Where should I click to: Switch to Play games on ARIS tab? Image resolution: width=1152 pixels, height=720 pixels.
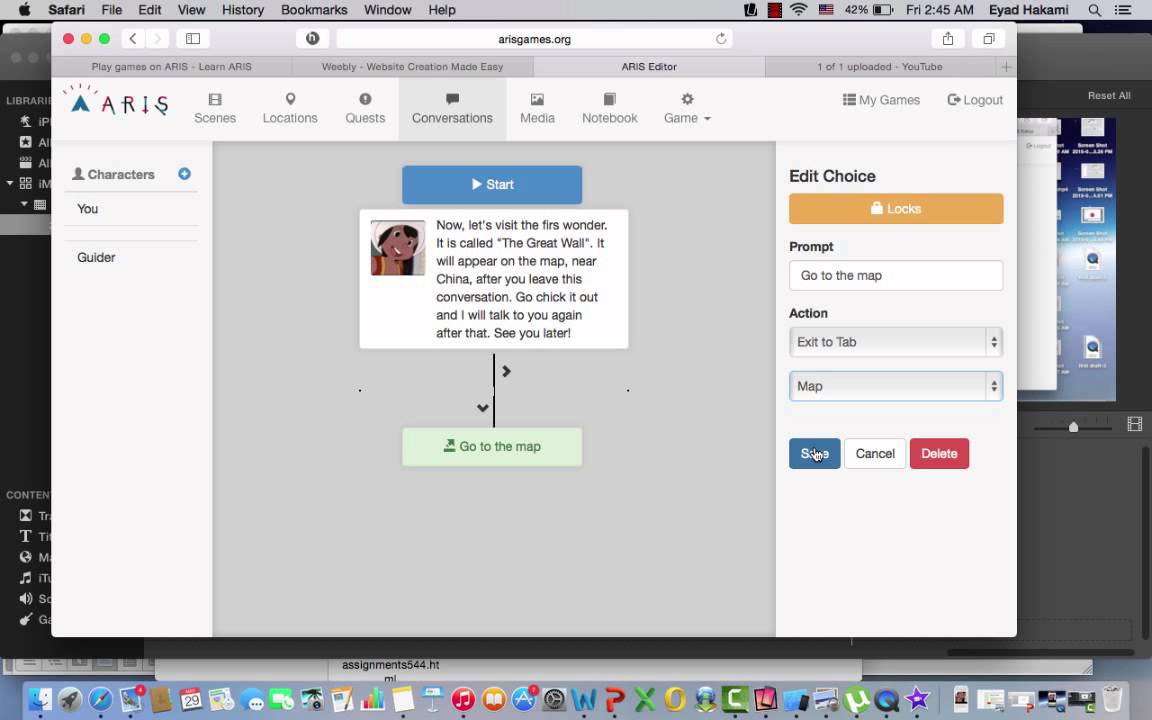click(171, 67)
